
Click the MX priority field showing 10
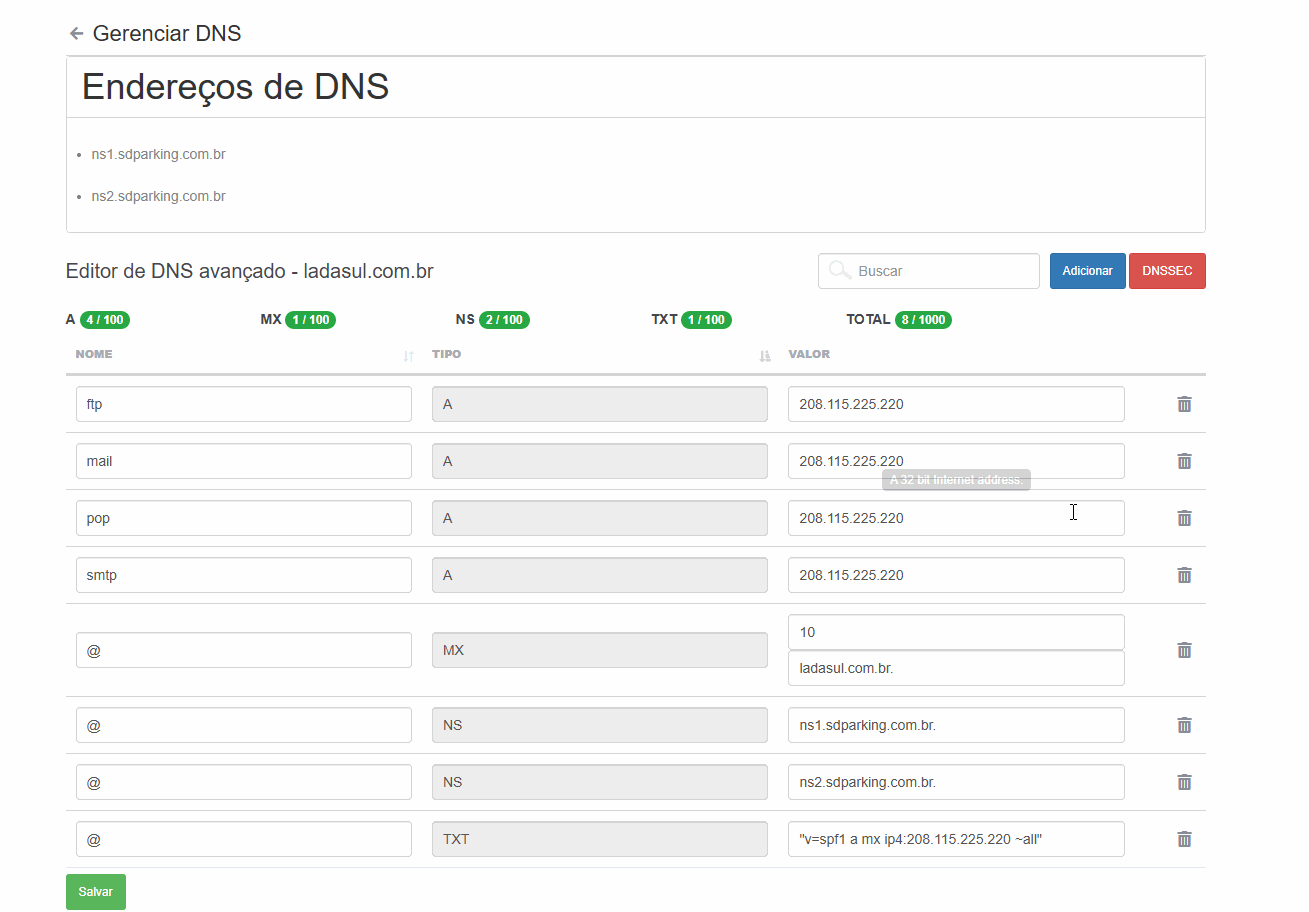pos(956,632)
